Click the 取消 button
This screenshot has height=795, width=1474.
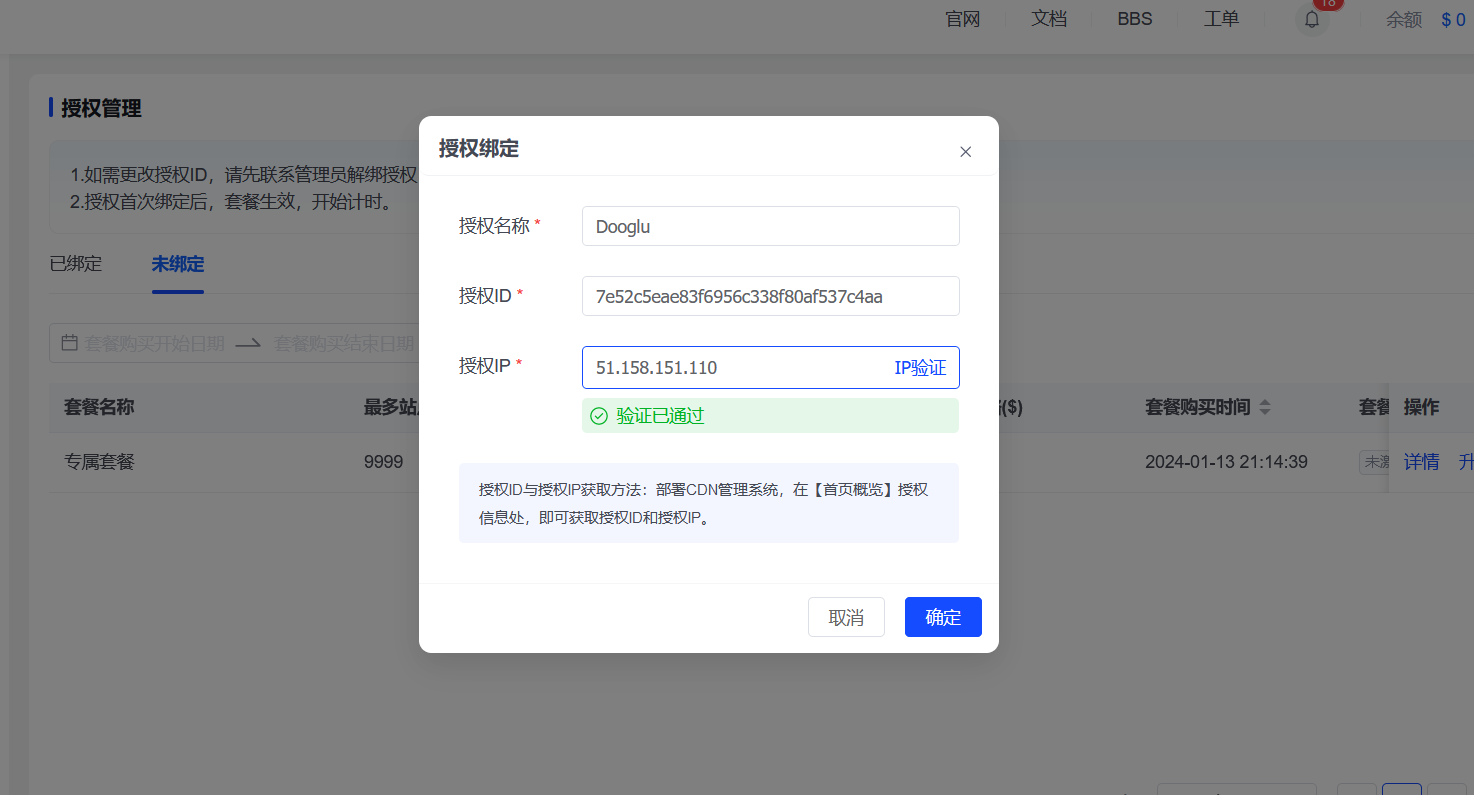(x=846, y=617)
